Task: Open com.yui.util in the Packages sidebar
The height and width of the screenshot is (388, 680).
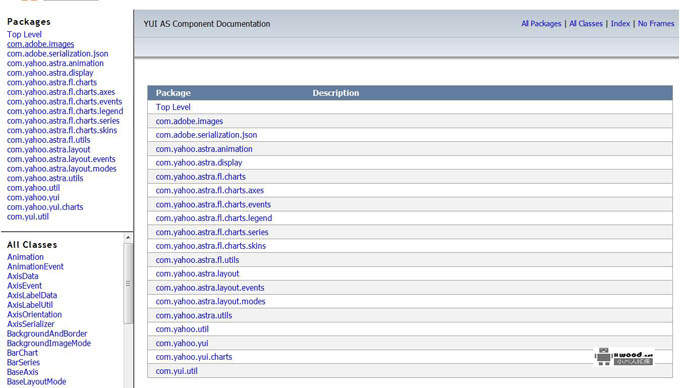Action: pyautogui.click(x=28, y=217)
